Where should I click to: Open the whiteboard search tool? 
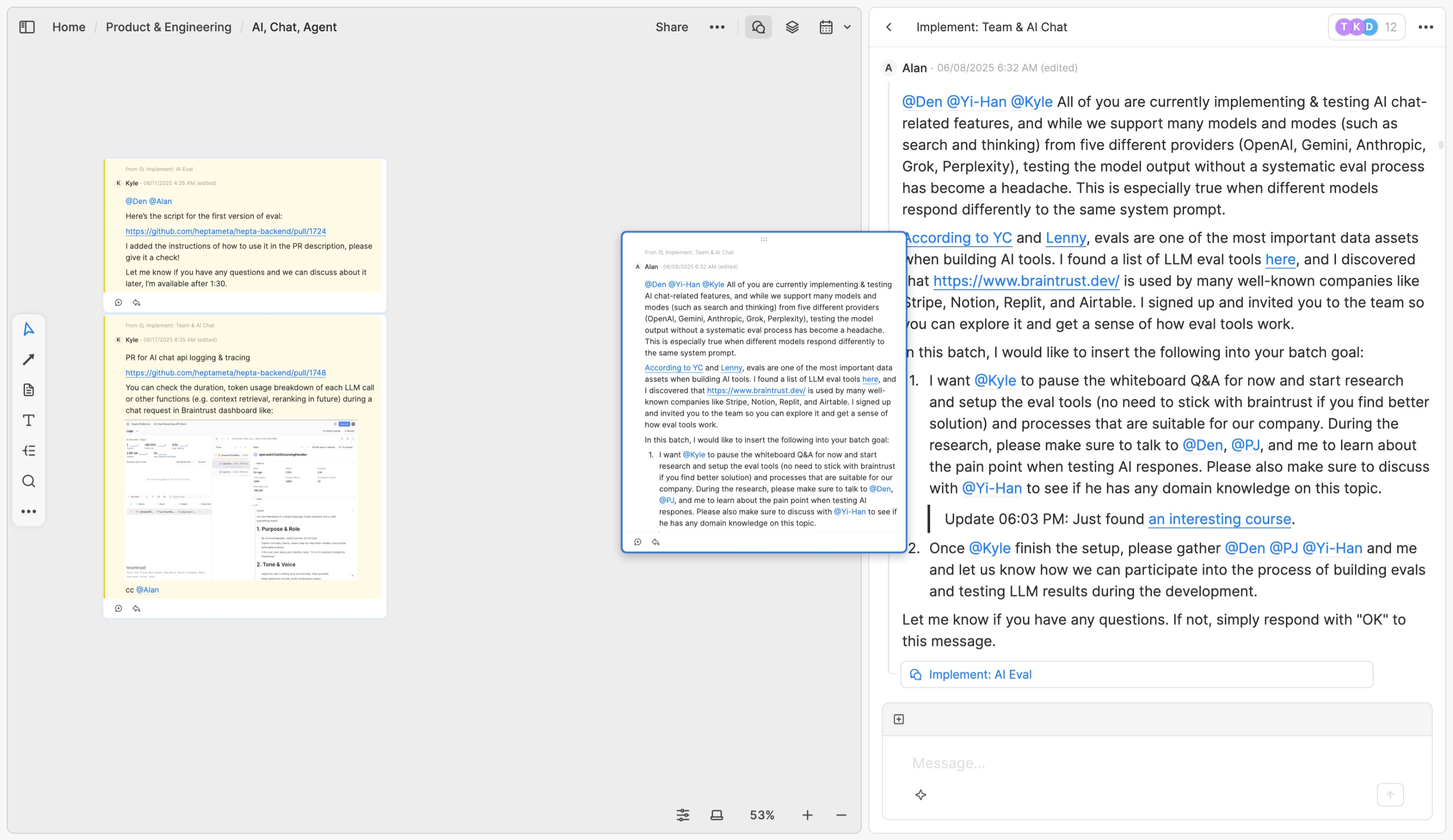pyautogui.click(x=28, y=481)
